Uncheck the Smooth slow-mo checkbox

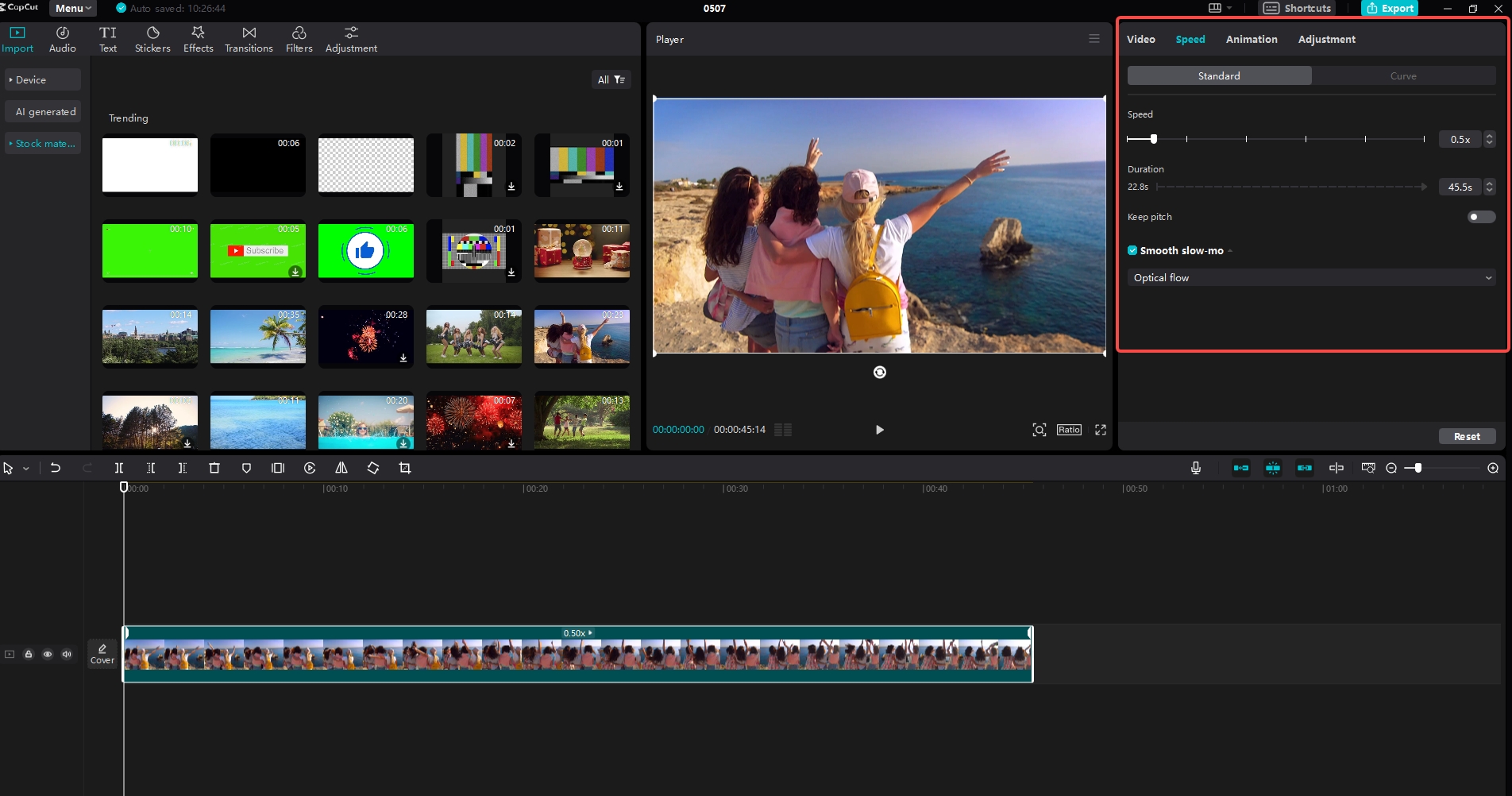1132,250
